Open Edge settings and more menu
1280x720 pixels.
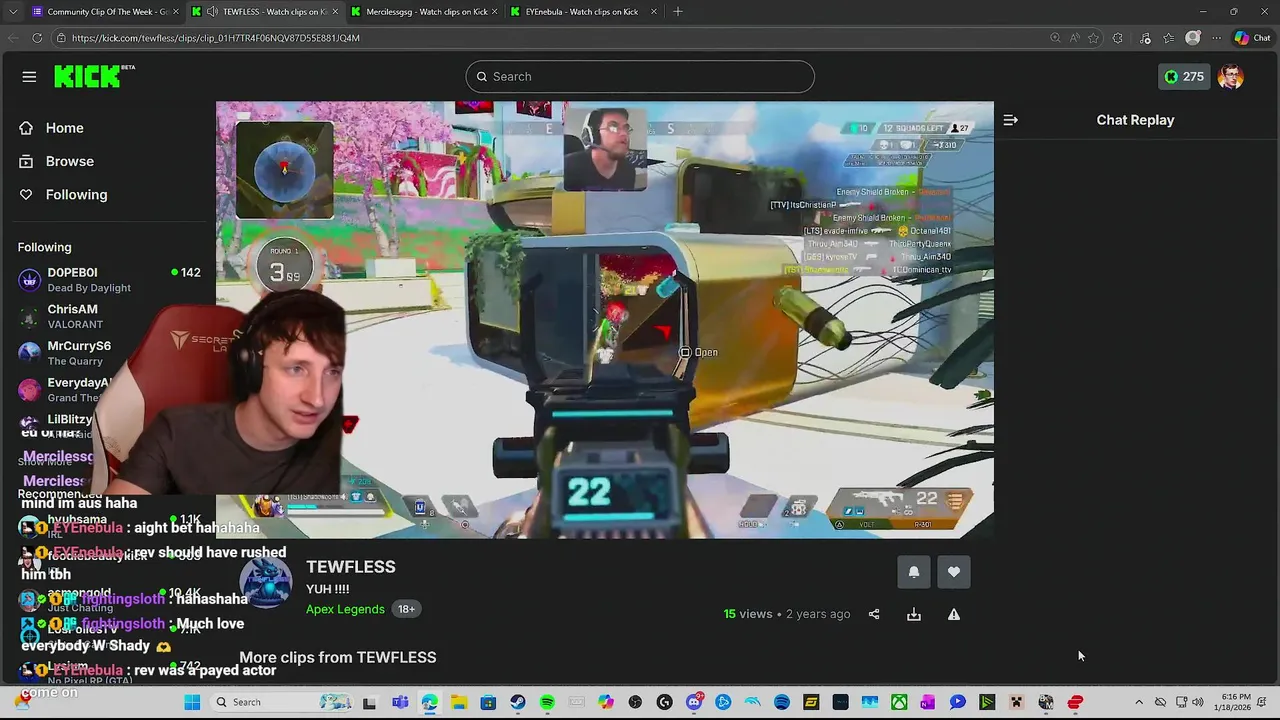click(1216, 38)
